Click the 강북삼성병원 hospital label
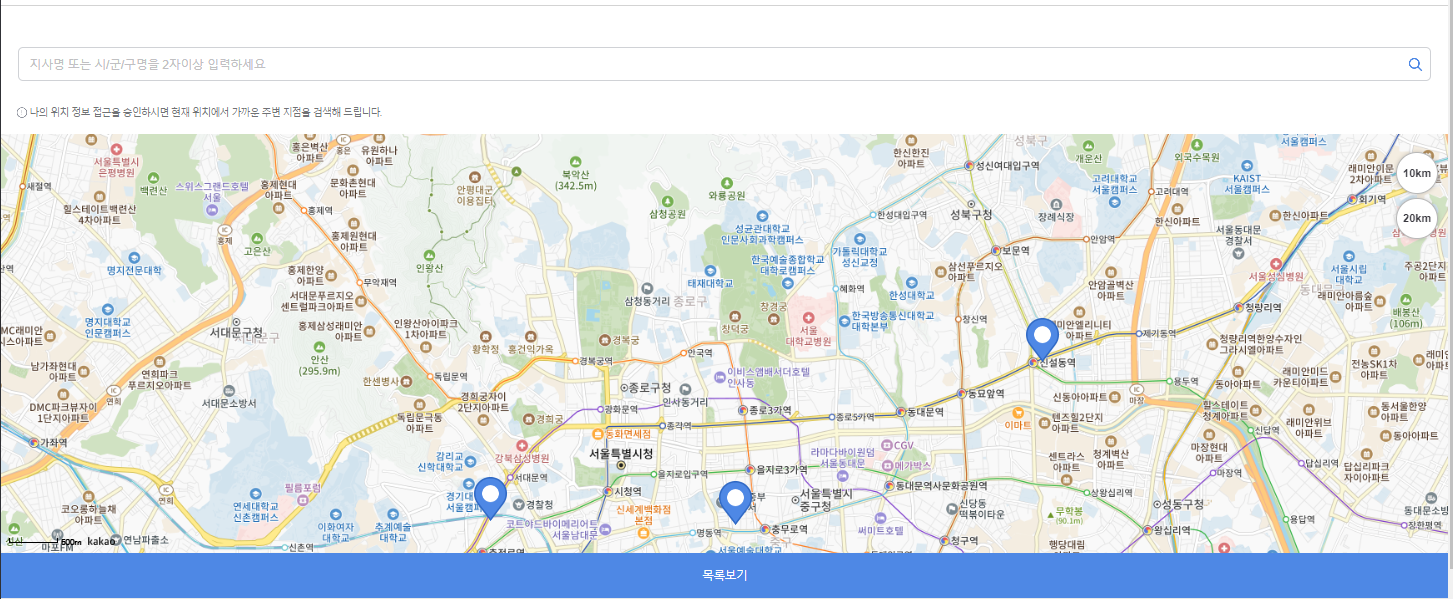1453x599 pixels. 522,458
